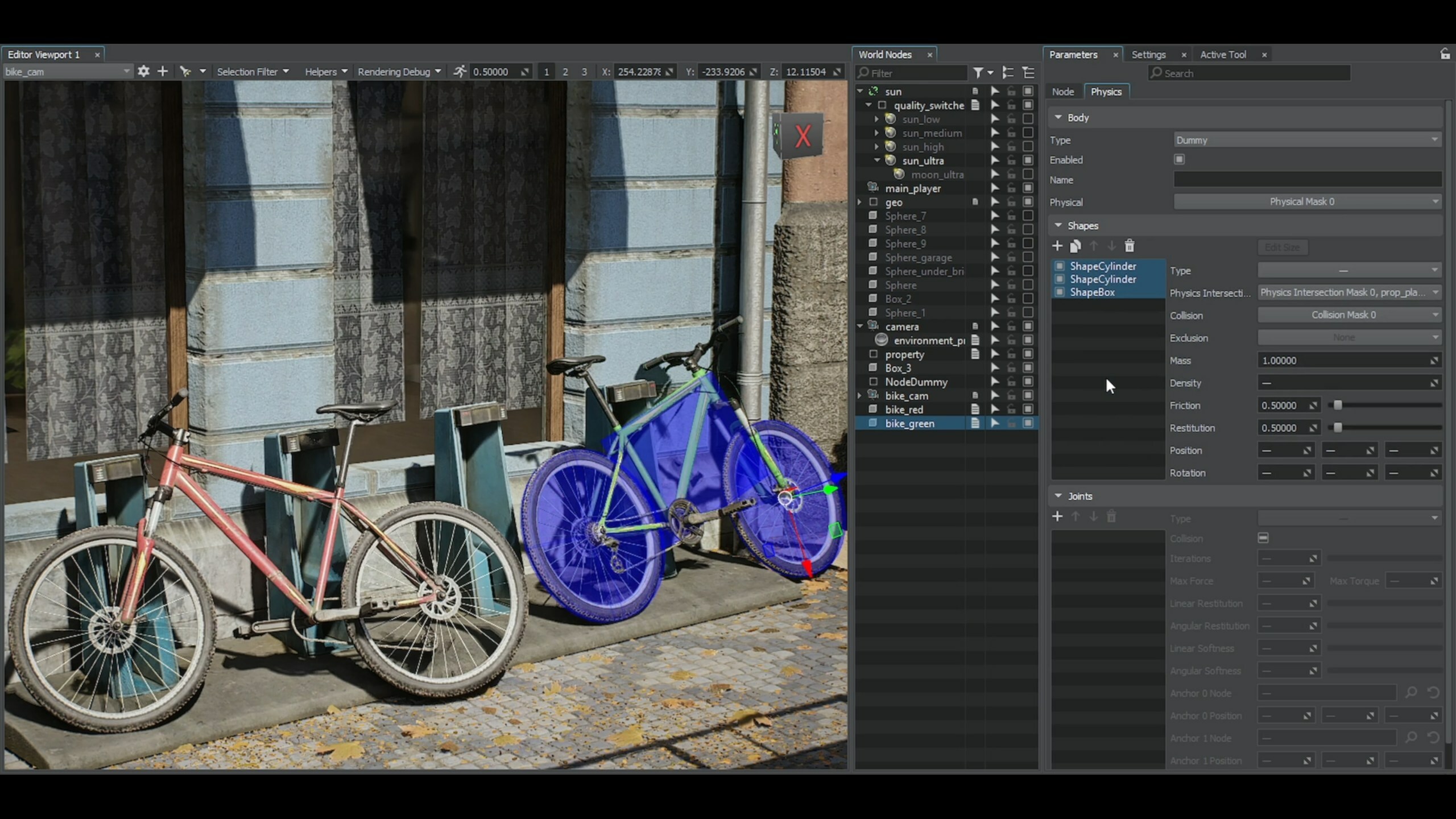The height and width of the screenshot is (819, 1456).
Task: Open the Helpers menu button
Action: coord(325,72)
